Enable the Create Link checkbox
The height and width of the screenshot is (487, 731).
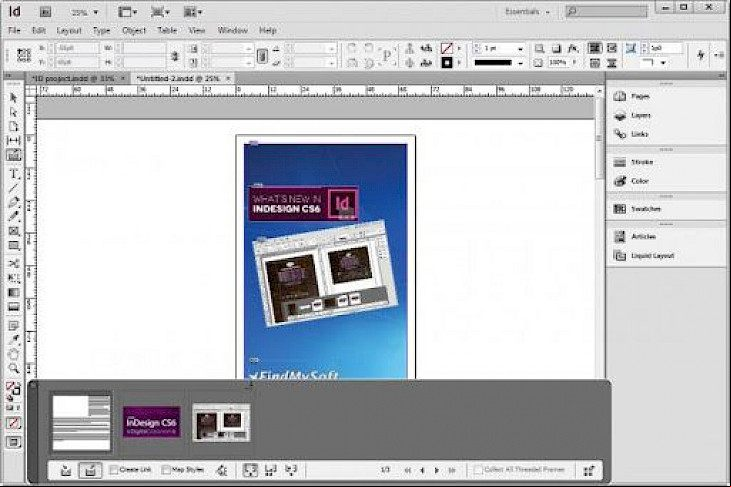[x=113, y=470]
